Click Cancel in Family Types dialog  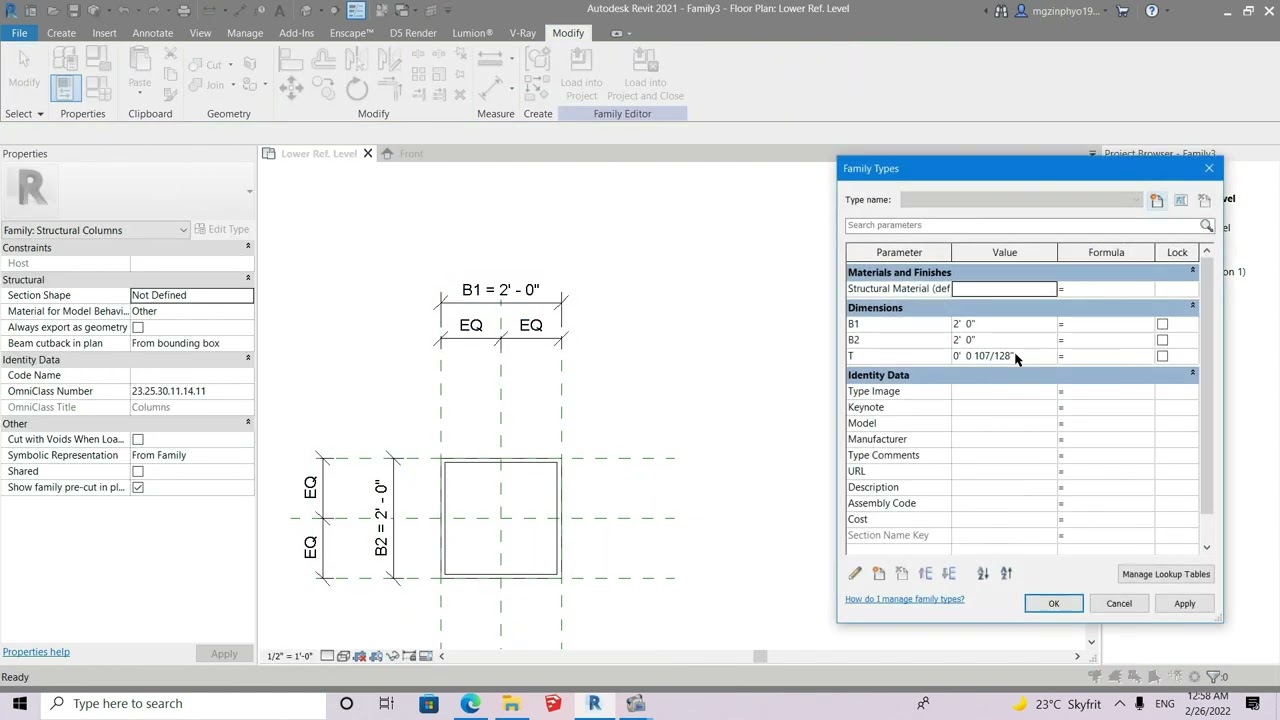1119,604
